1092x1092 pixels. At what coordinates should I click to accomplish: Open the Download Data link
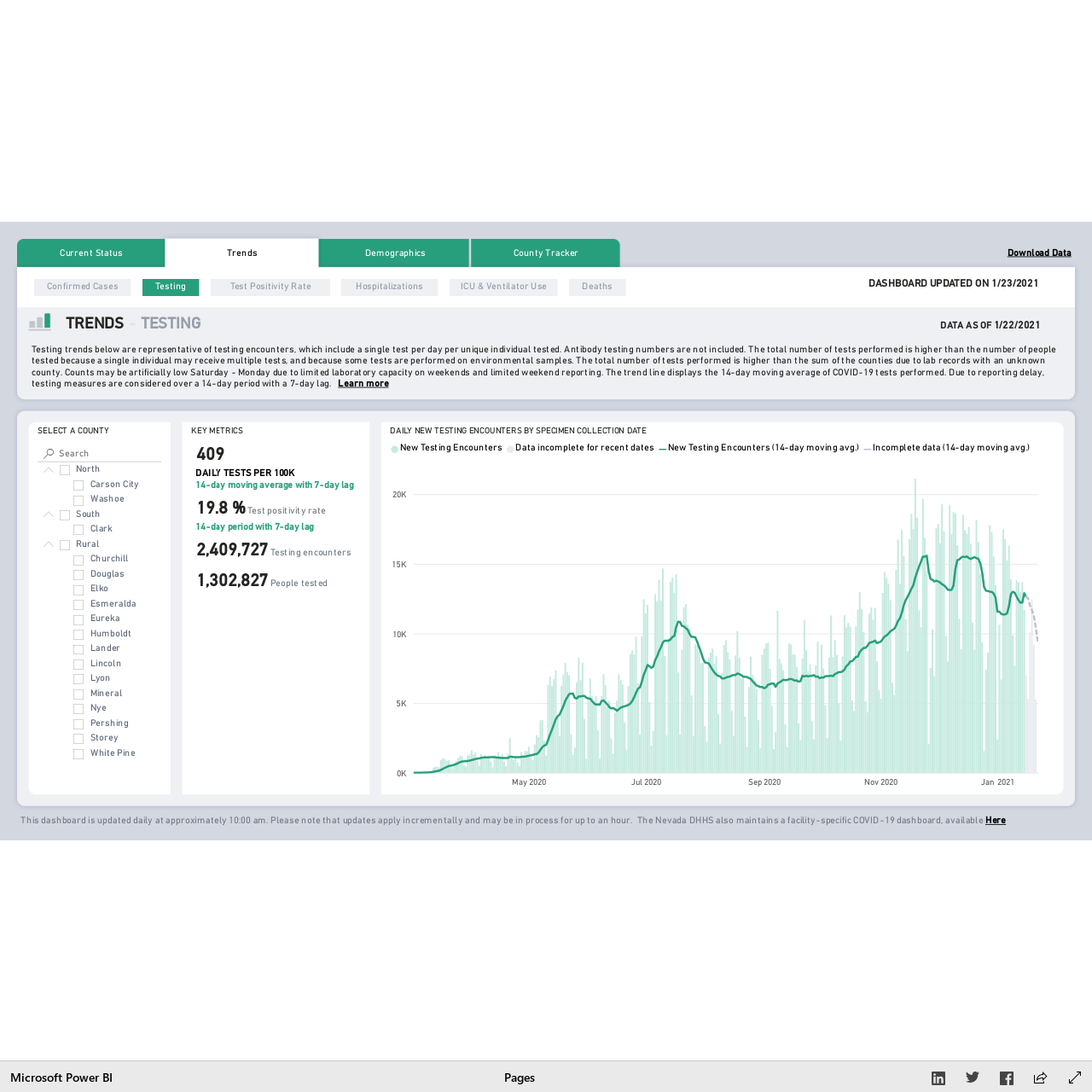coord(1039,253)
